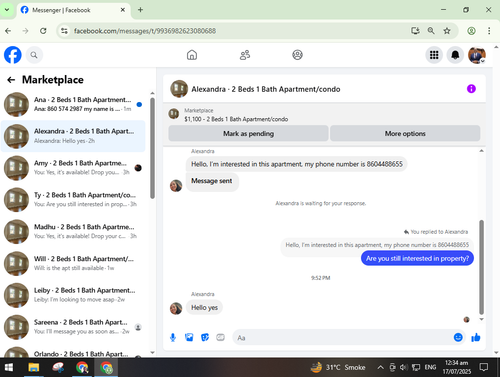
Task: Open the Facebook search magnifier
Action: tap(34, 55)
